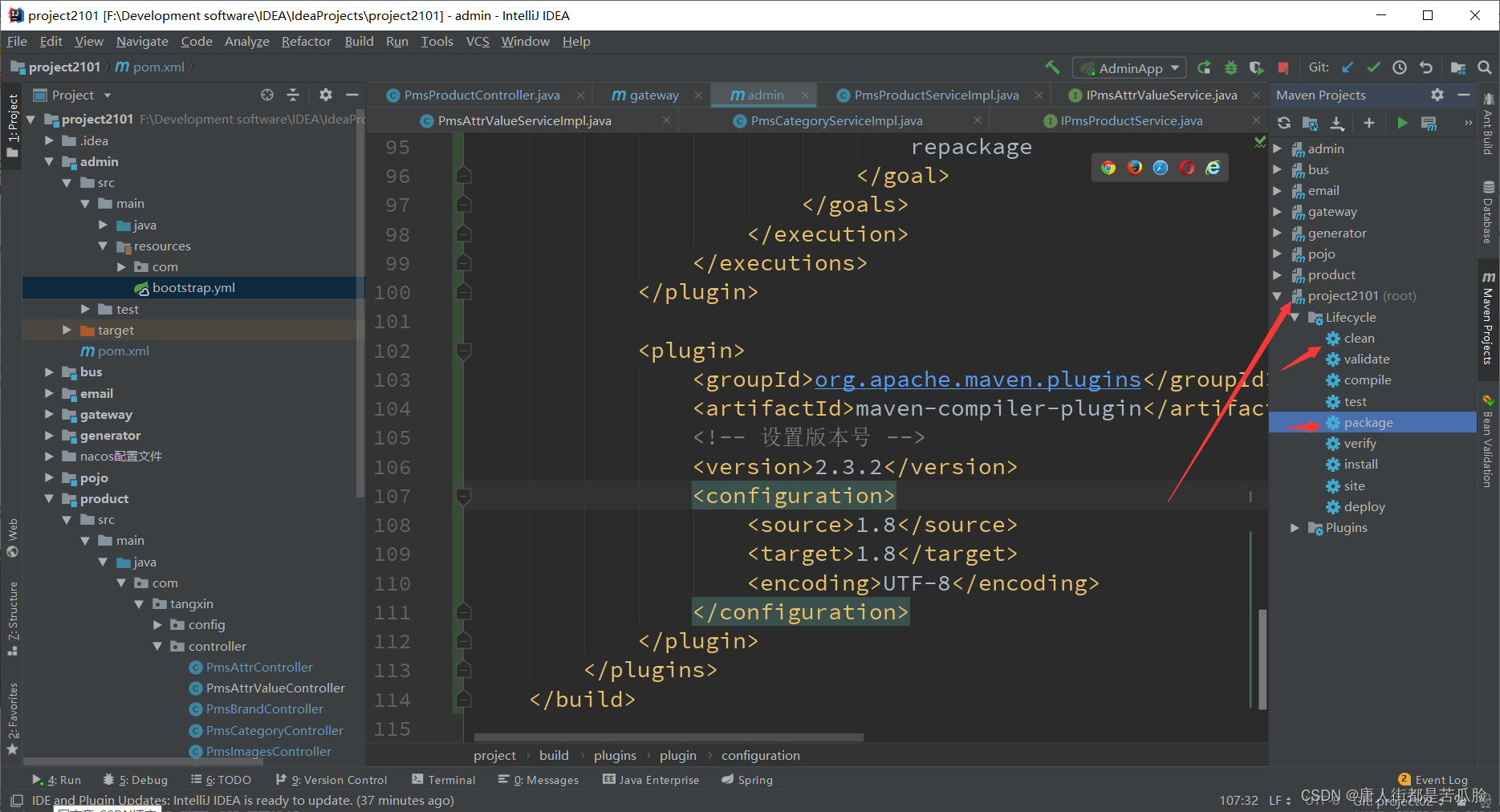Click the plugins breadcrumb
Viewport: 1500px width, 812px height.
pyautogui.click(x=615, y=756)
